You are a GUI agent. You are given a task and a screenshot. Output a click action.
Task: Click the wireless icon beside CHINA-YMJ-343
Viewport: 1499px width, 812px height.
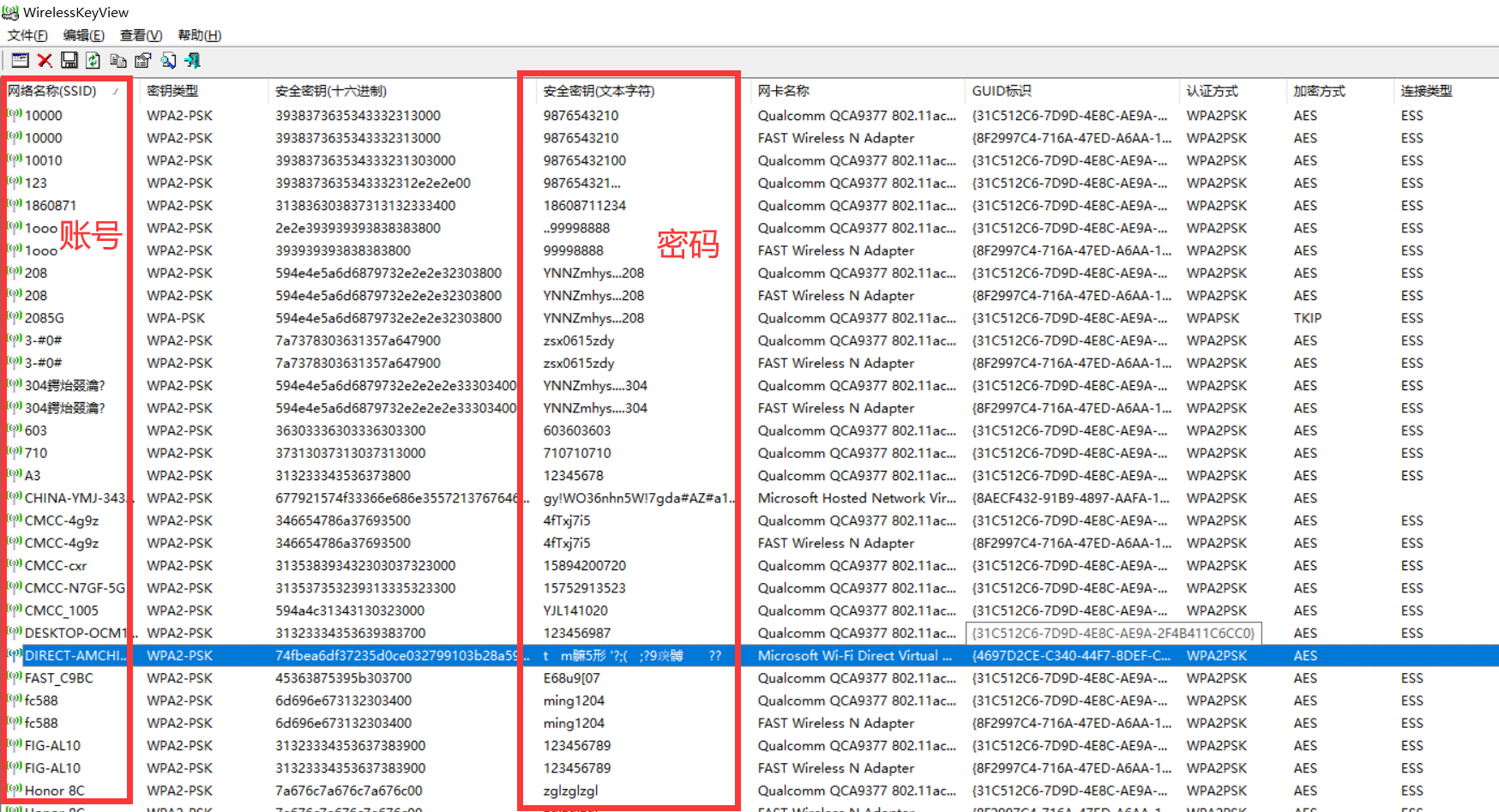(x=15, y=497)
